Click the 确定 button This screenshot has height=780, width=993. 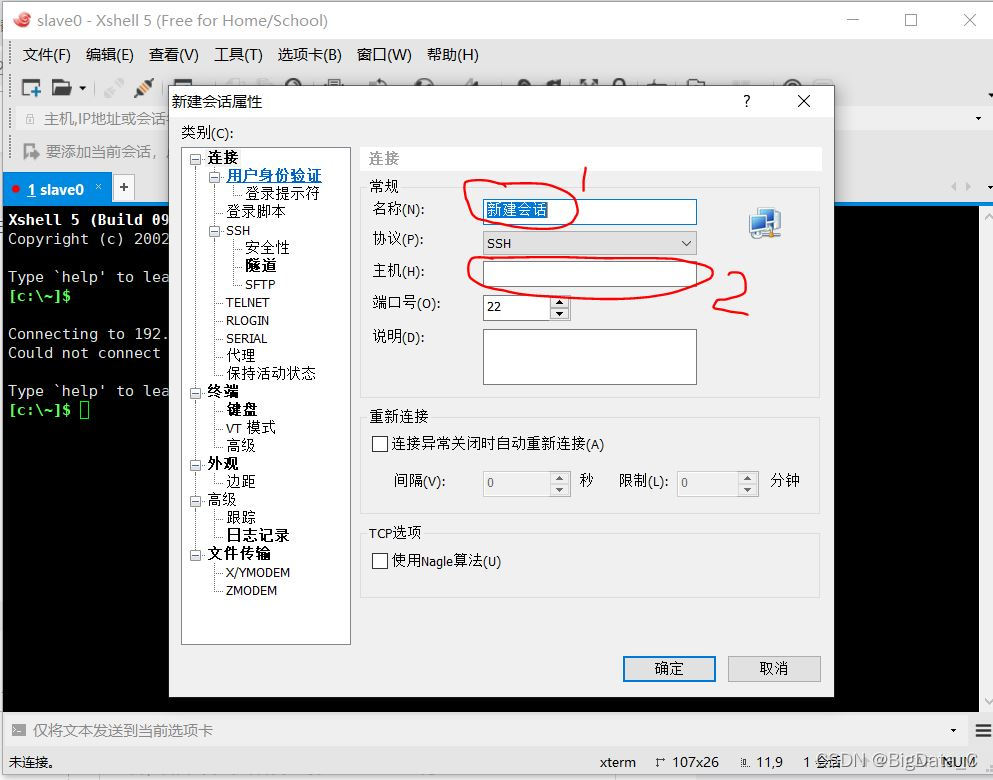tap(669, 669)
